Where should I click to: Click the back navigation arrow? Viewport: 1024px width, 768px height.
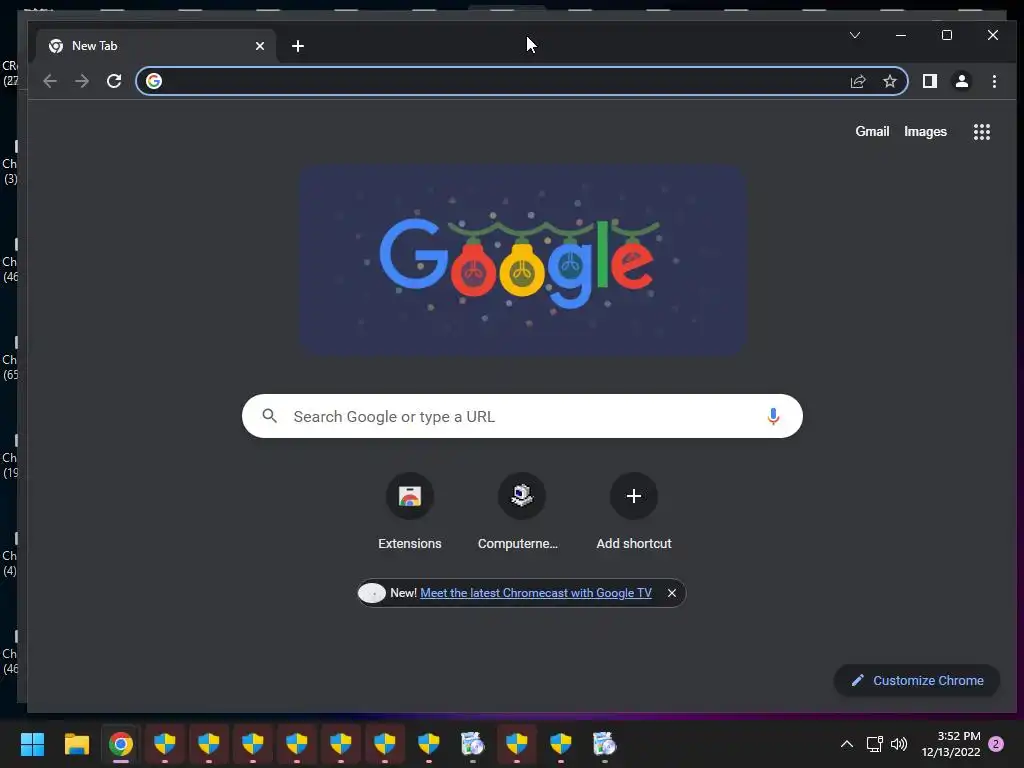(x=50, y=81)
